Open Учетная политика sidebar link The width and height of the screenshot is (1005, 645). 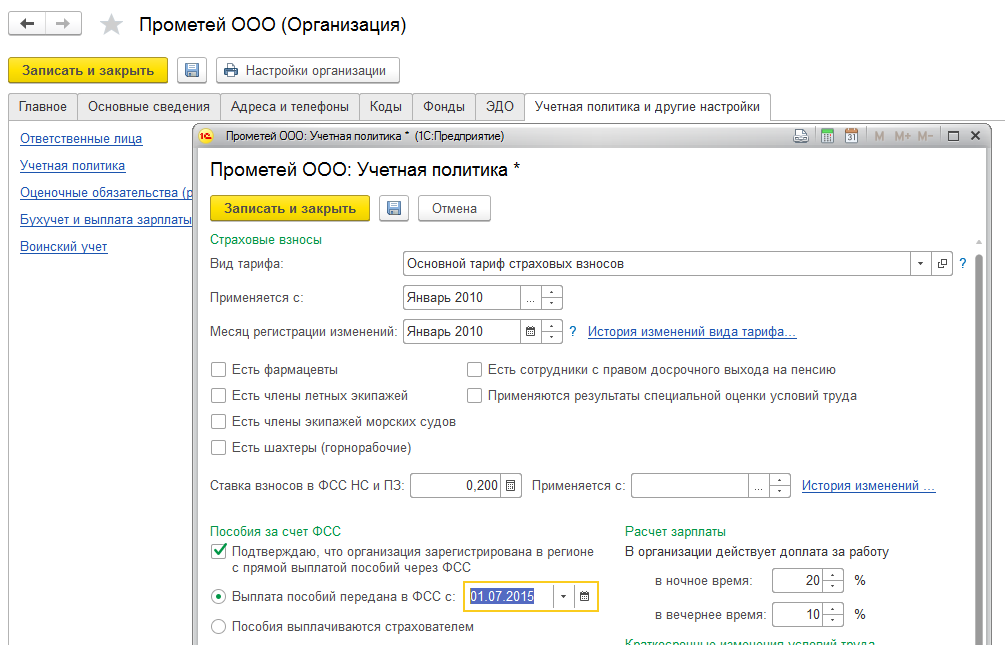tap(72, 165)
